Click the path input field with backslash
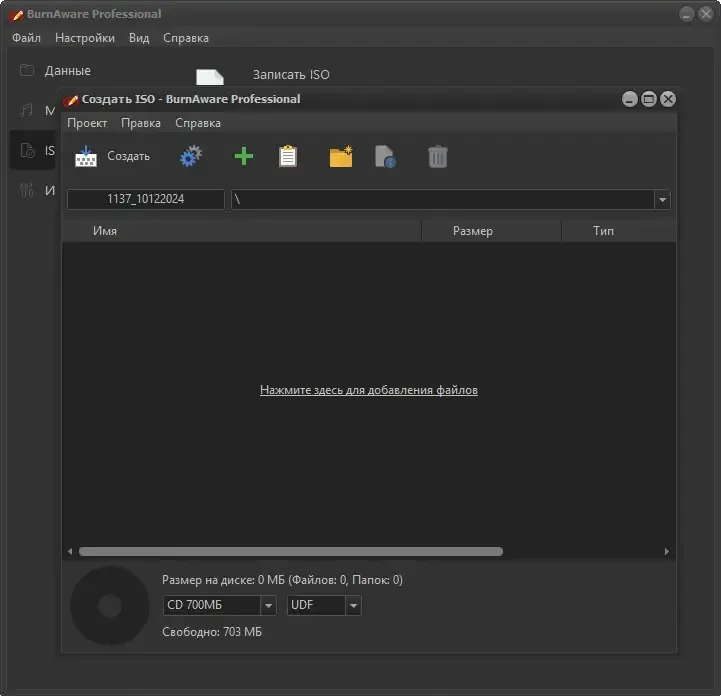The image size is (721, 696). 443,200
